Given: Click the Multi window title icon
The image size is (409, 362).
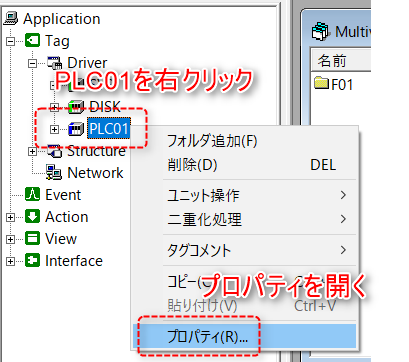Looking at the screenshot, I should pyautogui.click(x=321, y=32).
